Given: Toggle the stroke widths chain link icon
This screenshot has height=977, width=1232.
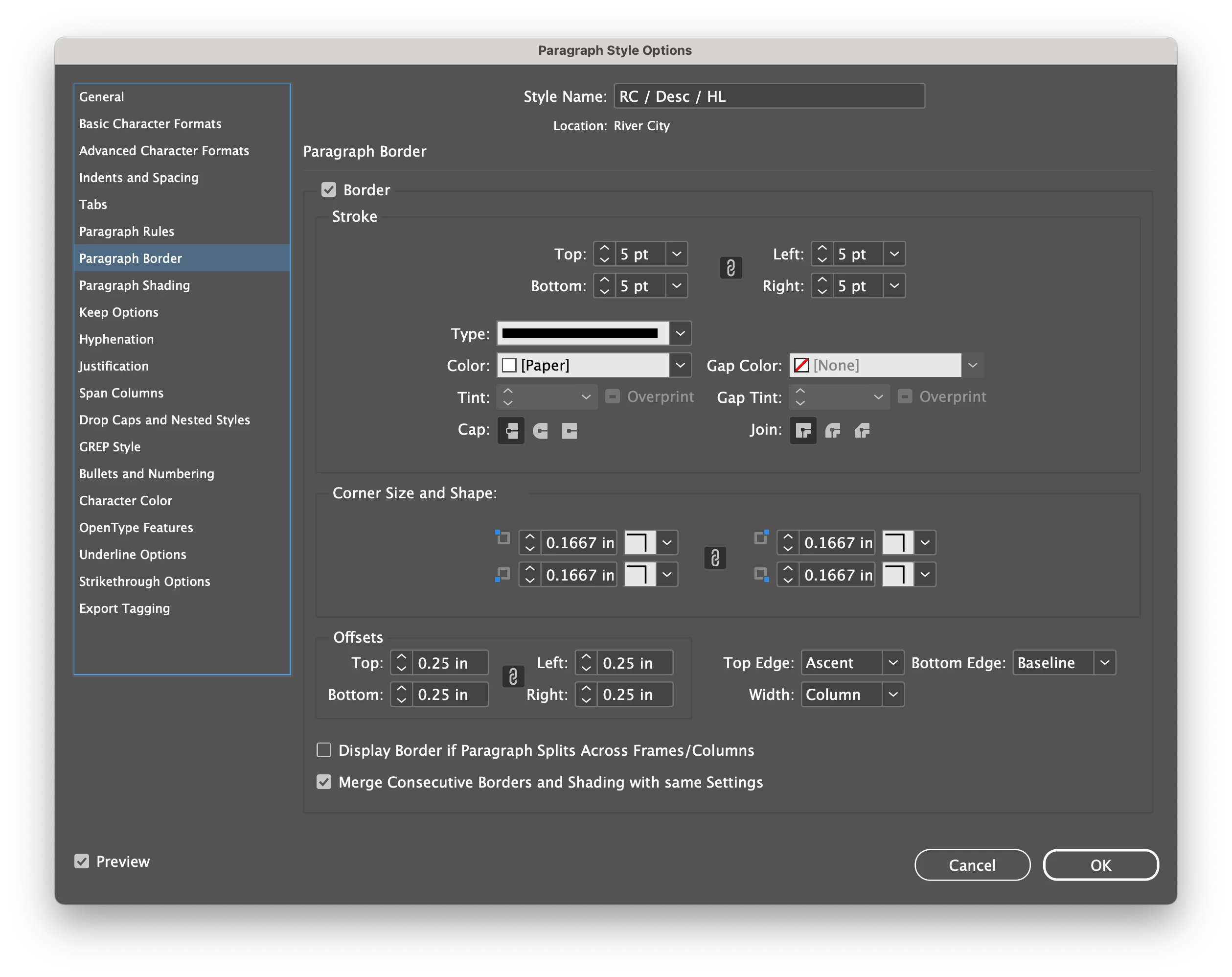Looking at the screenshot, I should pos(730,268).
